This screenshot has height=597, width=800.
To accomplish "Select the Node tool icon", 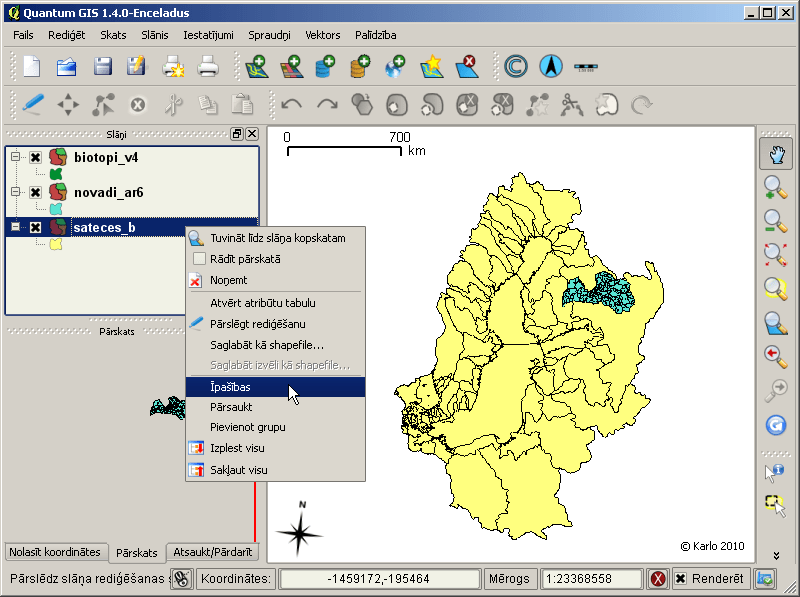I will [x=103, y=105].
